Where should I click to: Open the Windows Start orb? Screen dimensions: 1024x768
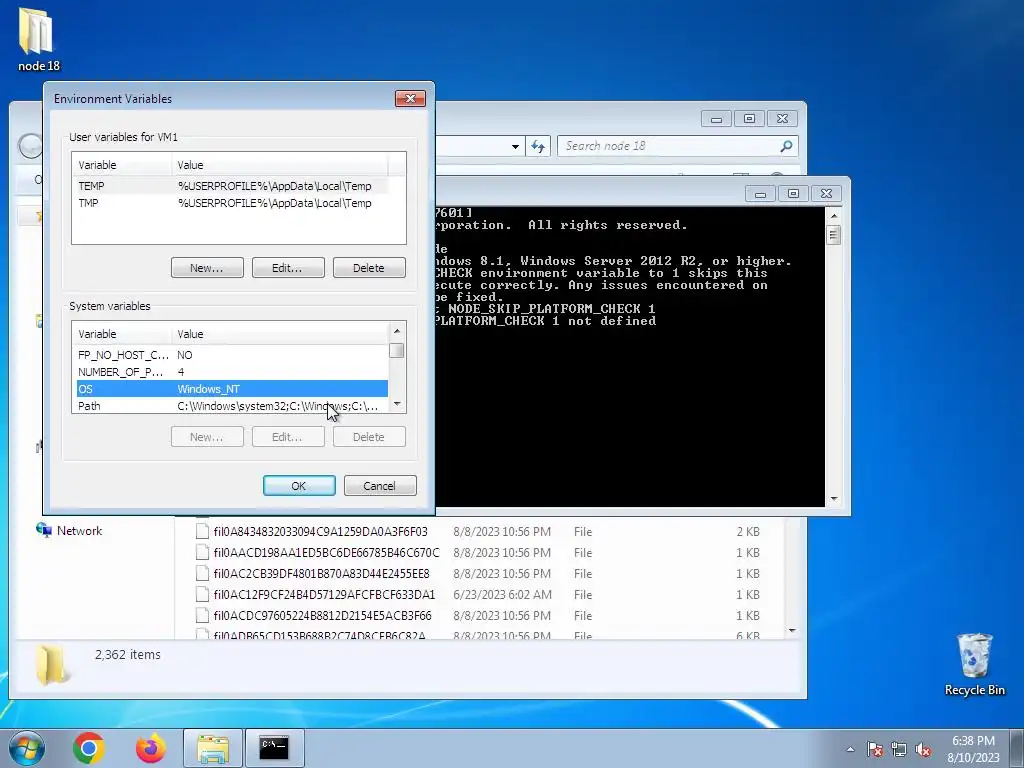(27, 748)
